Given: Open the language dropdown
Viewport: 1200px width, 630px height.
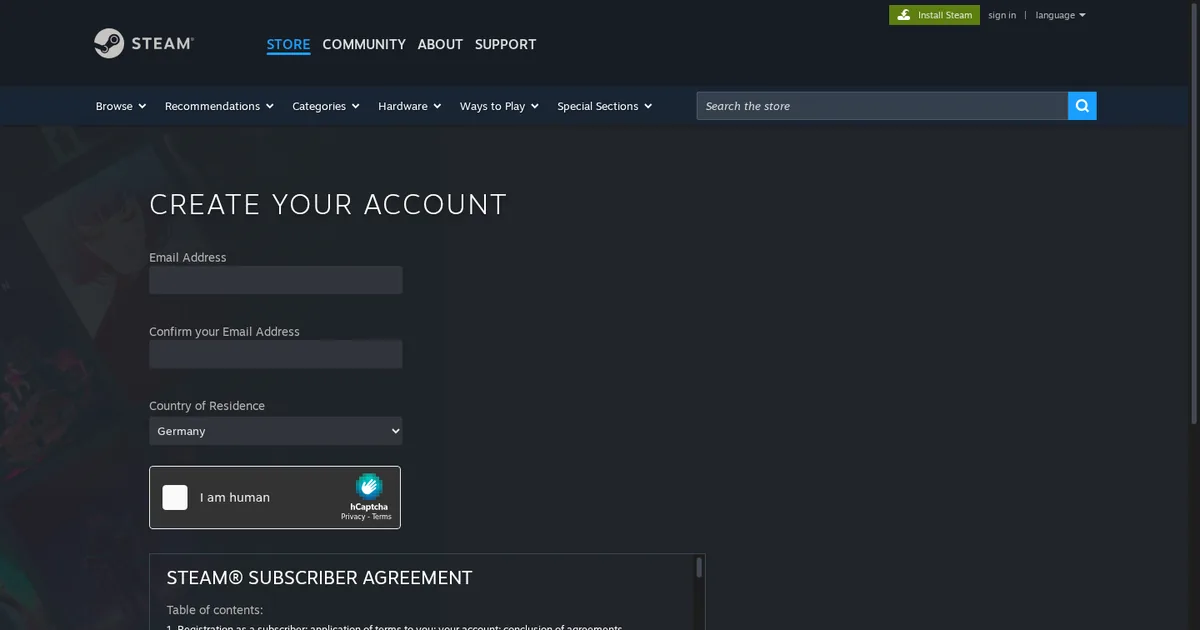Looking at the screenshot, I should click(1060, 15).
